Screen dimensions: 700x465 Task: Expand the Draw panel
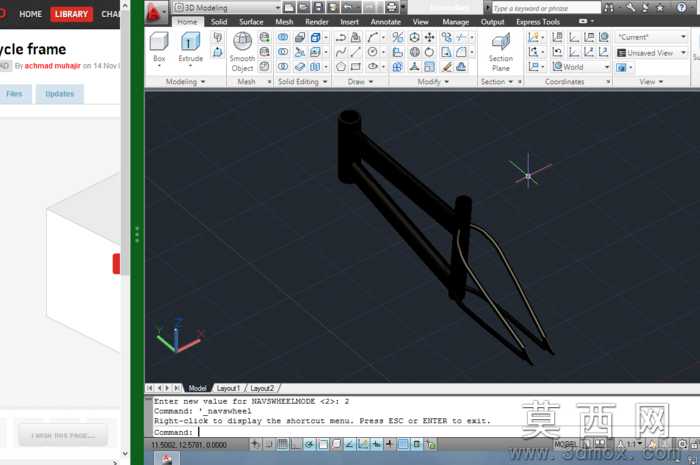360,82
